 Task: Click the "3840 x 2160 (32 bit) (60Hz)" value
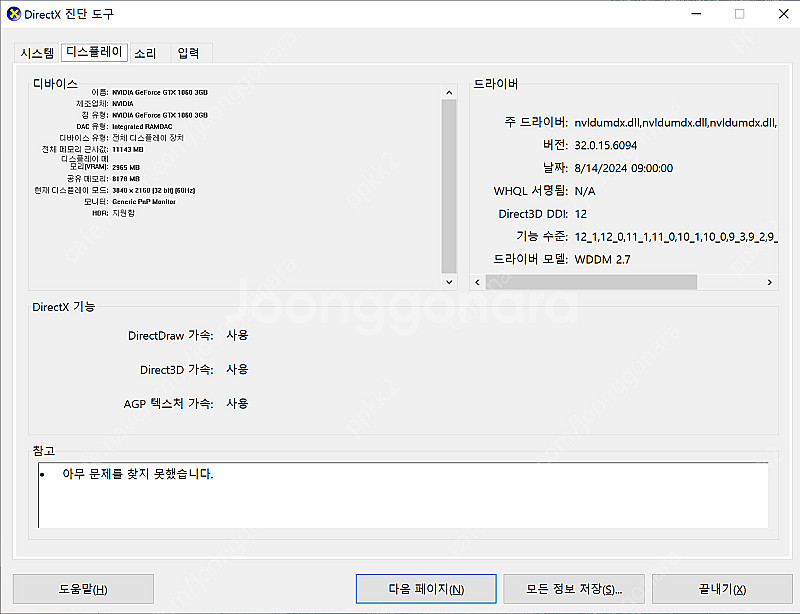[x=154, y=190]
